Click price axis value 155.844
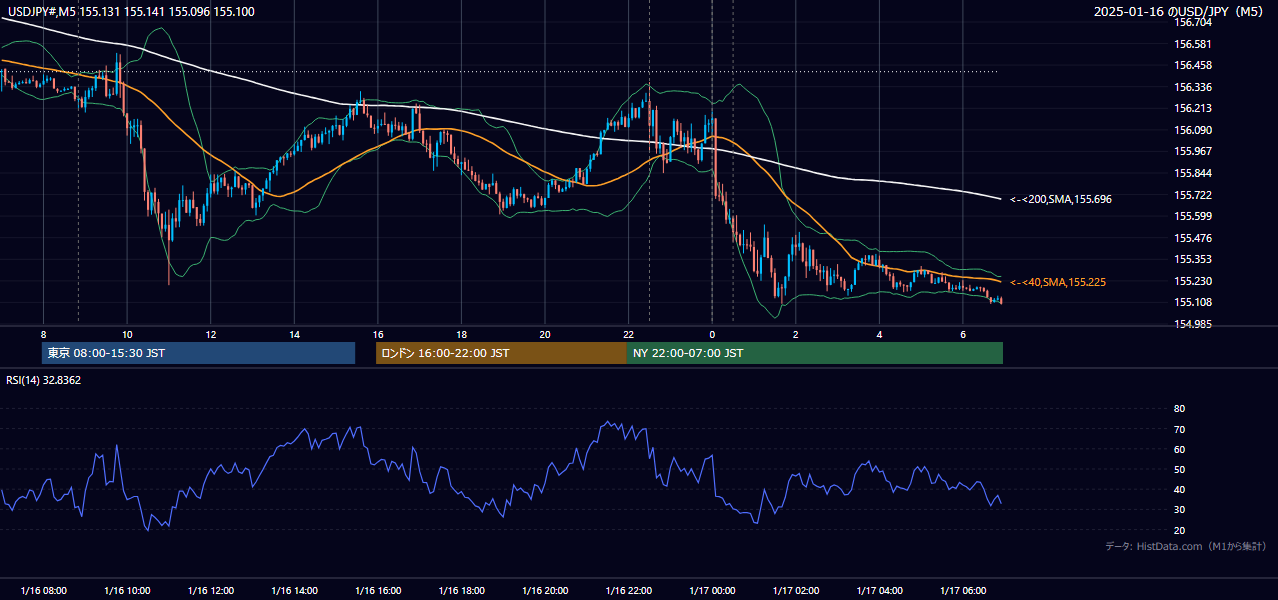 tap(1192, 173)
